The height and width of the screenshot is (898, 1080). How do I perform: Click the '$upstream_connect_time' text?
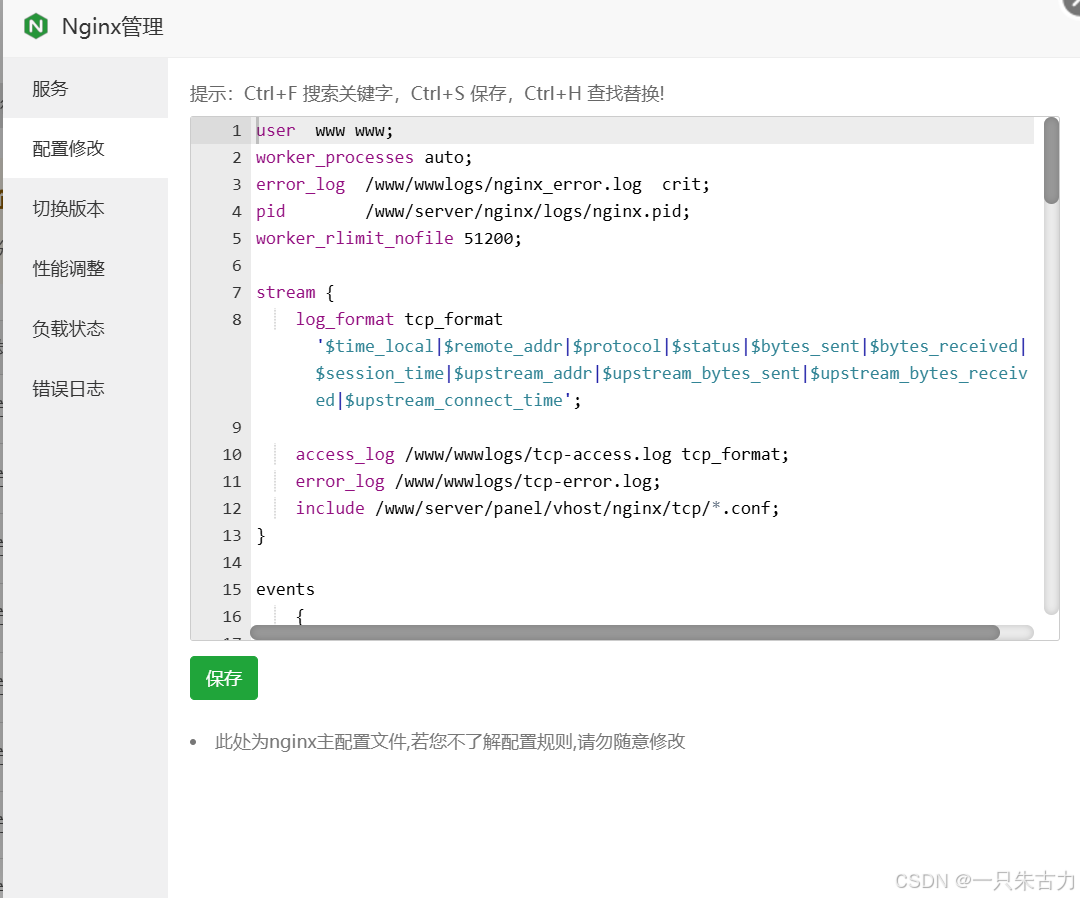coord(454,400)
